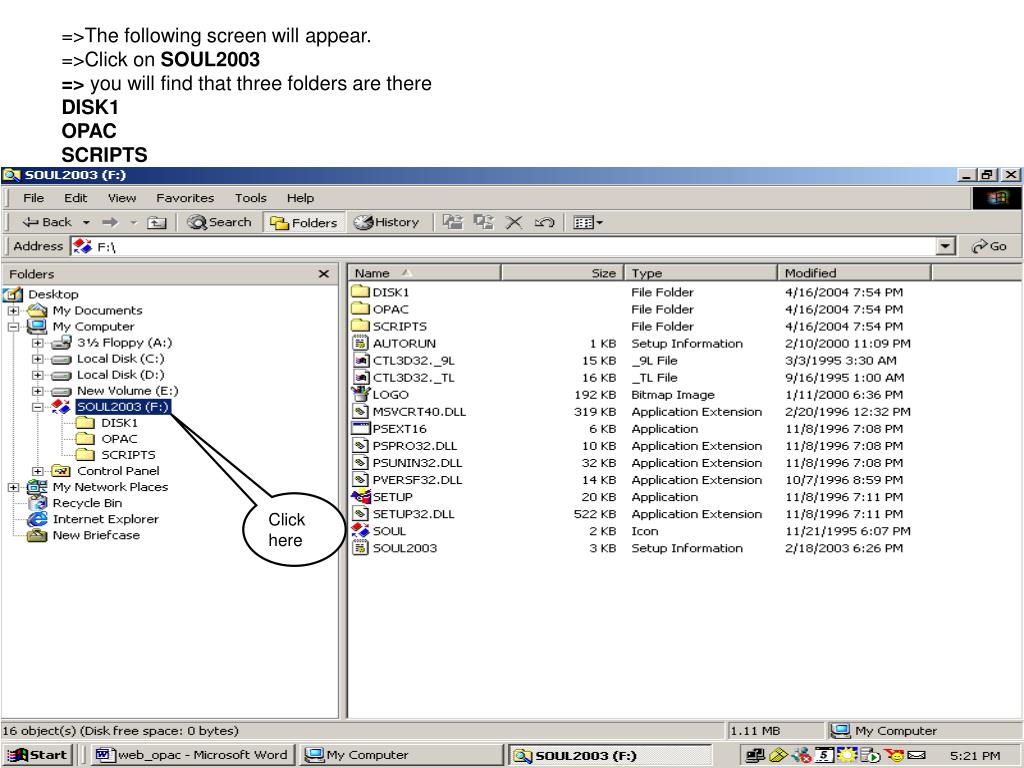
Task: Expand Local Disk (C:) node
Action: tap(37, 359)
